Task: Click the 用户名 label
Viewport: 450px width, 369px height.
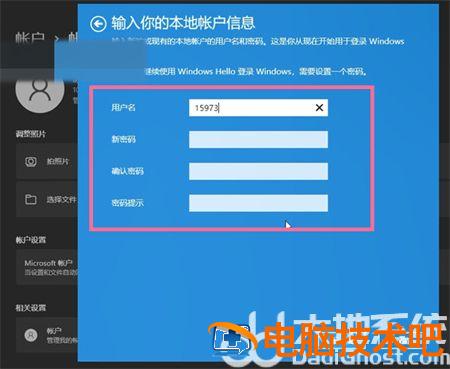Action: pyautogui.click(x=123, y=107)
